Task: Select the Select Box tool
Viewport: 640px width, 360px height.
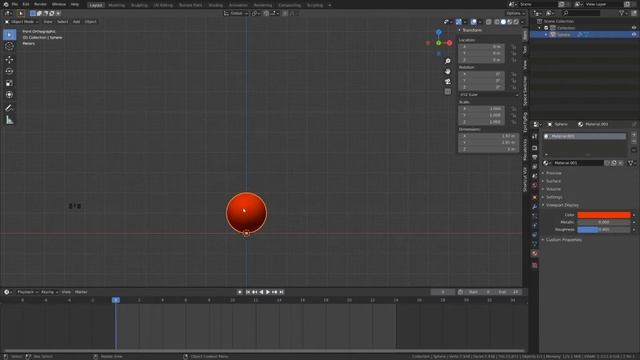Action: click(9, 35)
